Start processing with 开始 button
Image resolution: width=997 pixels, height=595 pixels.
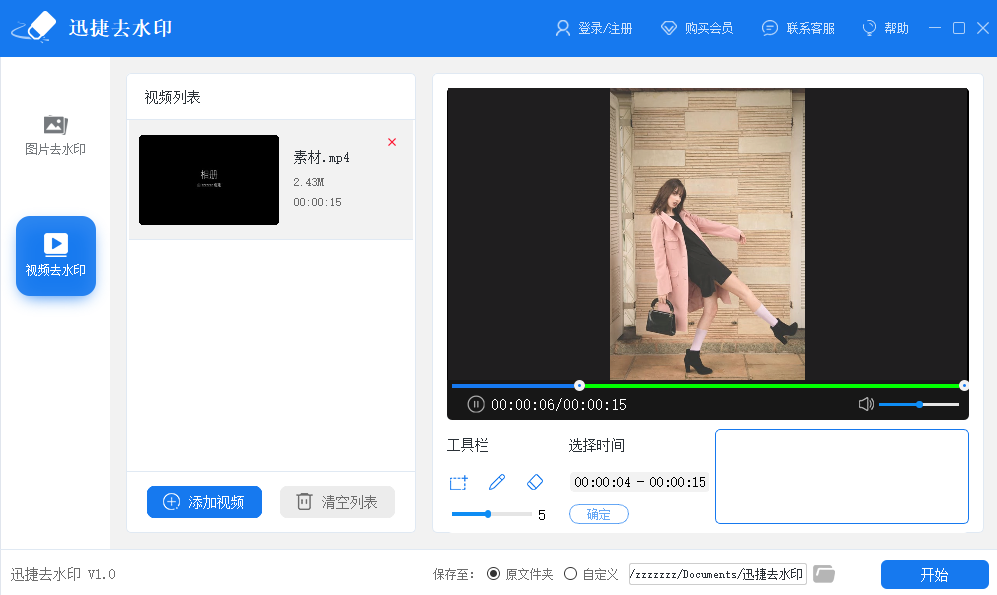tap(934, 575)
